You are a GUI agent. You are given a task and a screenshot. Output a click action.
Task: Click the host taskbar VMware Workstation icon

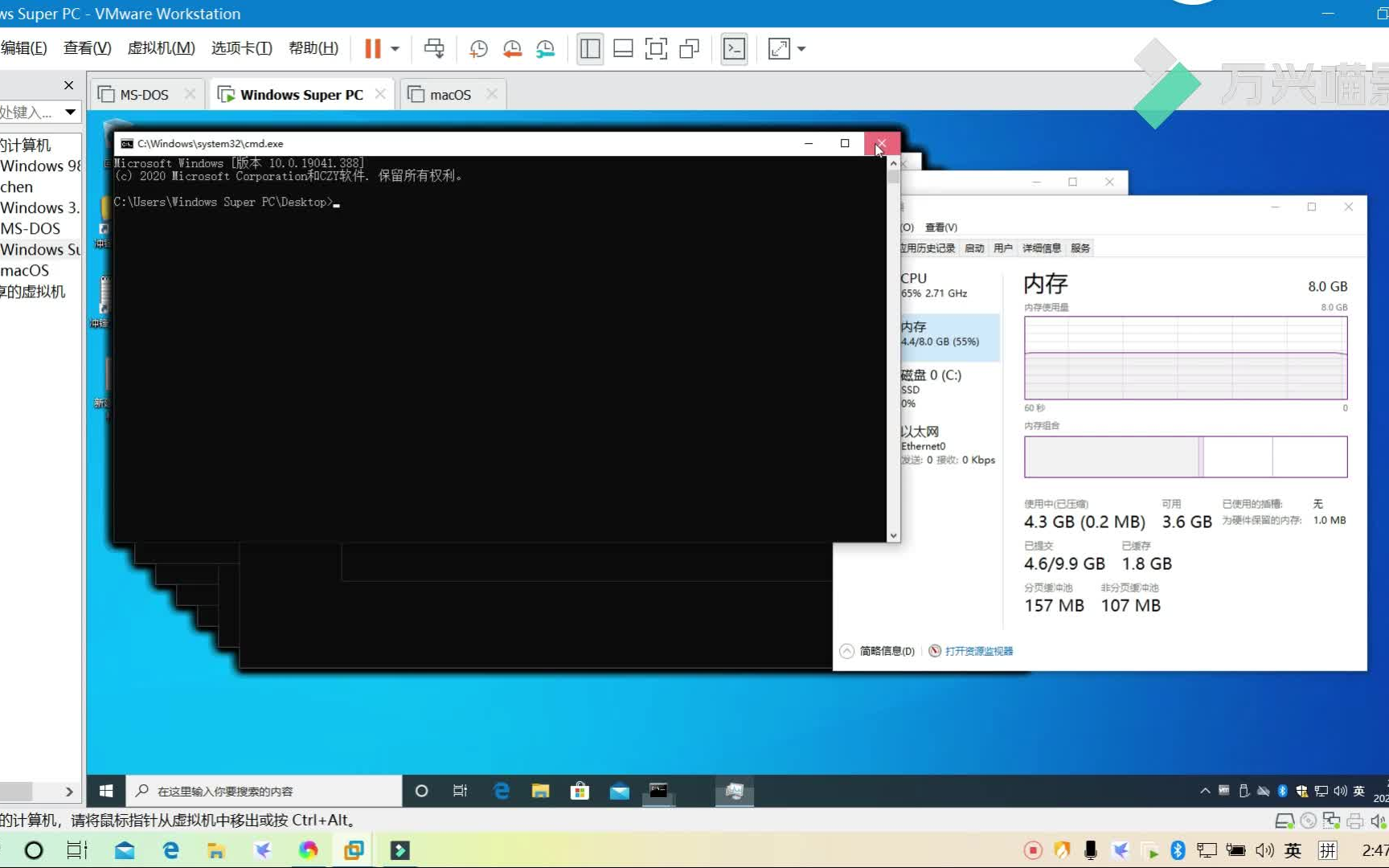[354, 850]
